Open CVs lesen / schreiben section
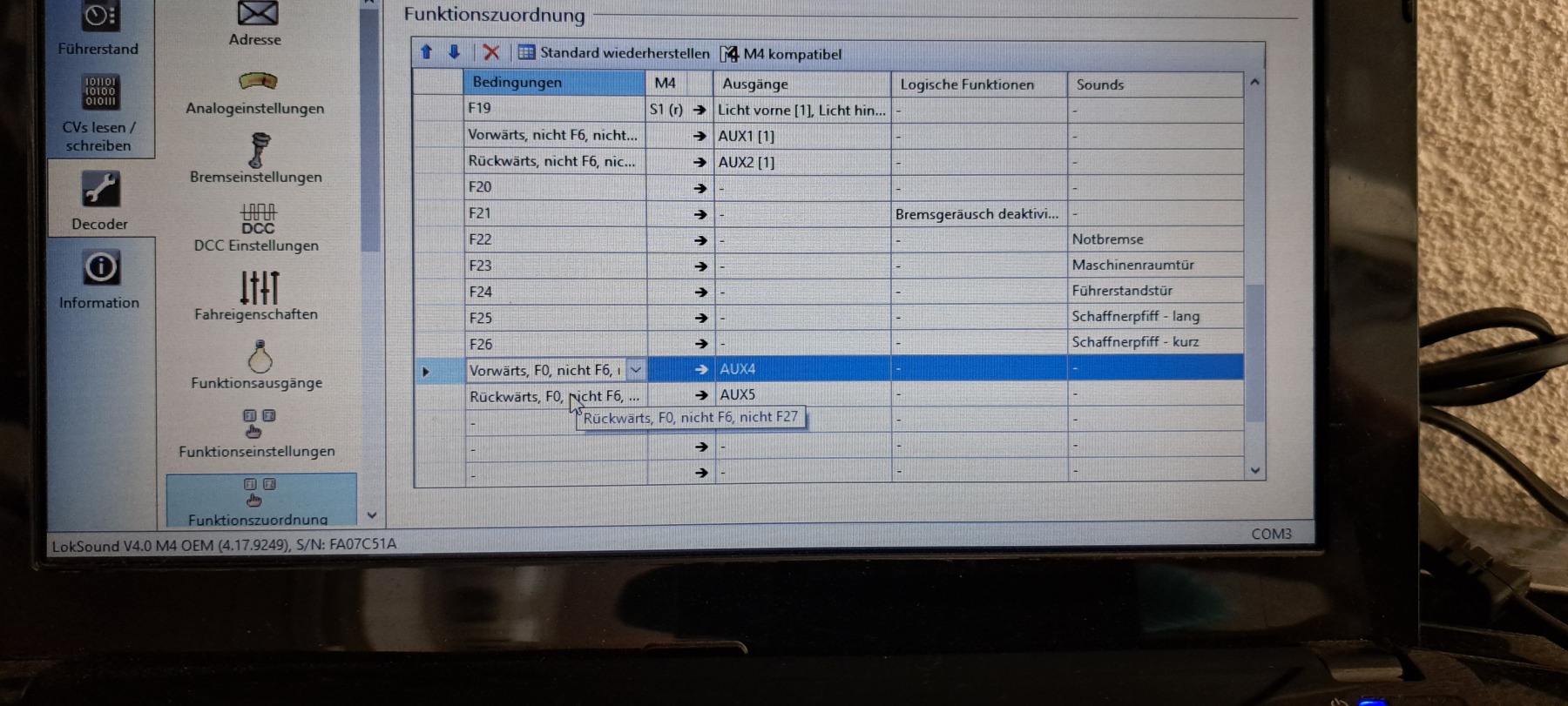 (98, 113)
